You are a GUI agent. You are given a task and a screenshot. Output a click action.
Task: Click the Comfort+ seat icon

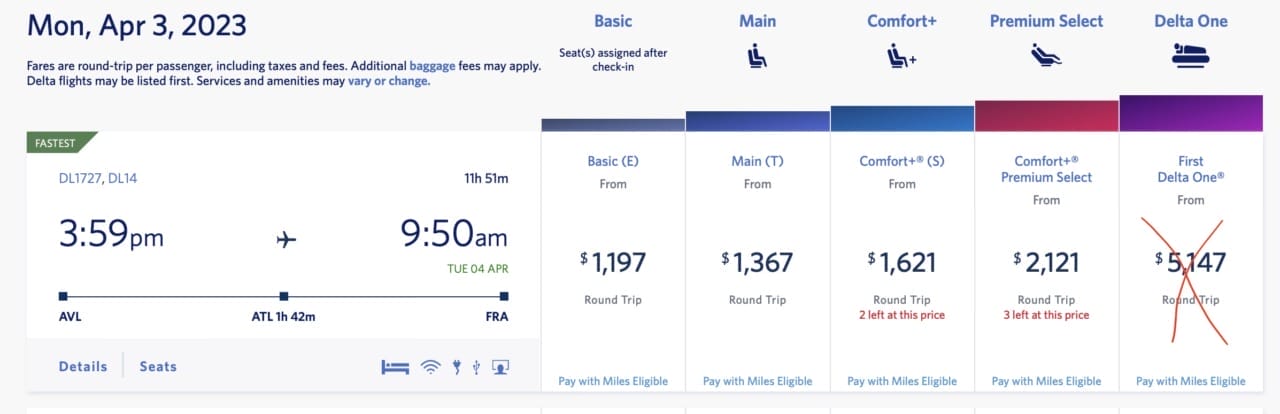pyautogui.click(x=902, y=59)
